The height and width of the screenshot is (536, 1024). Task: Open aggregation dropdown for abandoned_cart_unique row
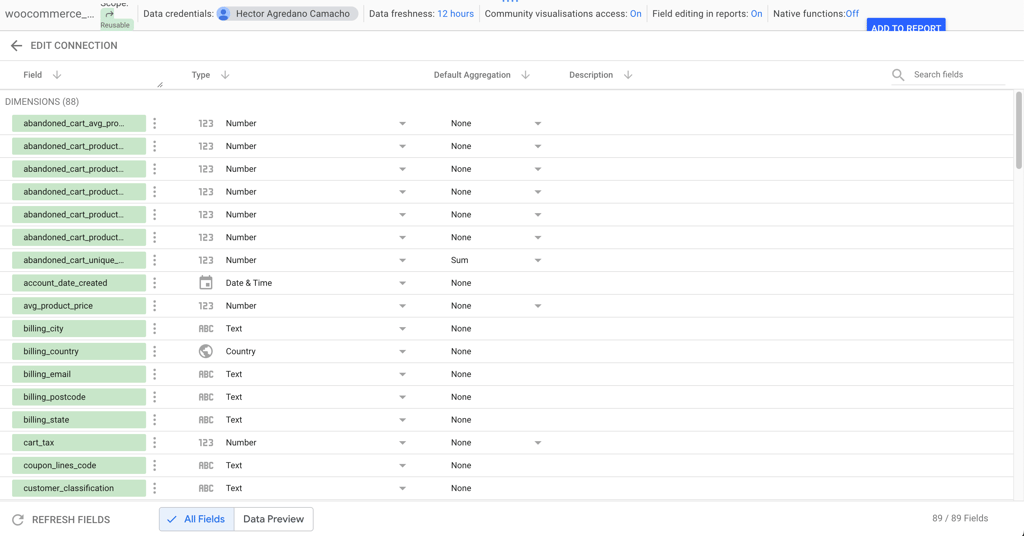point(537,261)
